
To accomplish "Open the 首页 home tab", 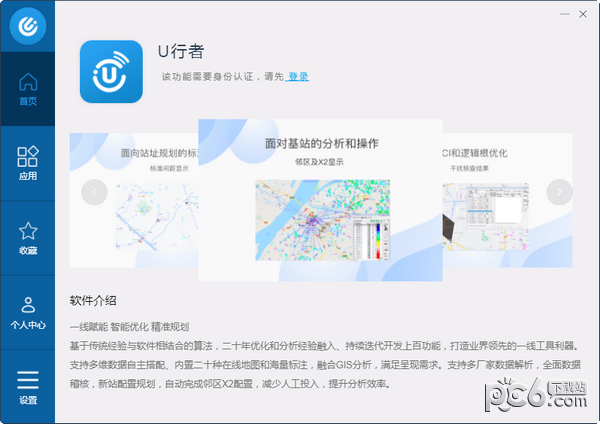I will pos(28,89).
